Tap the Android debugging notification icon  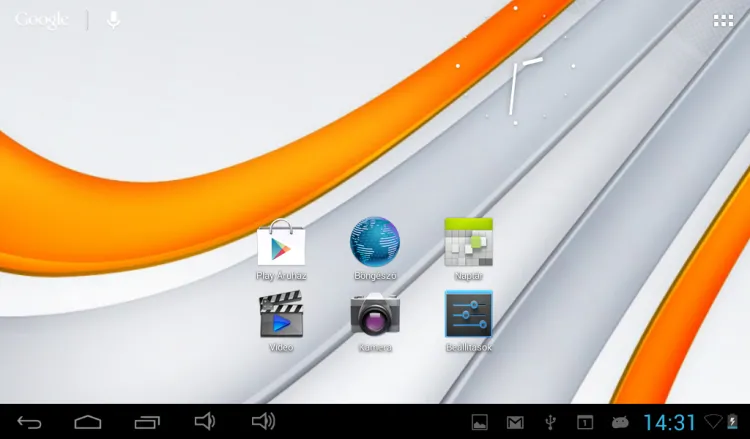(x=620, y=423)
